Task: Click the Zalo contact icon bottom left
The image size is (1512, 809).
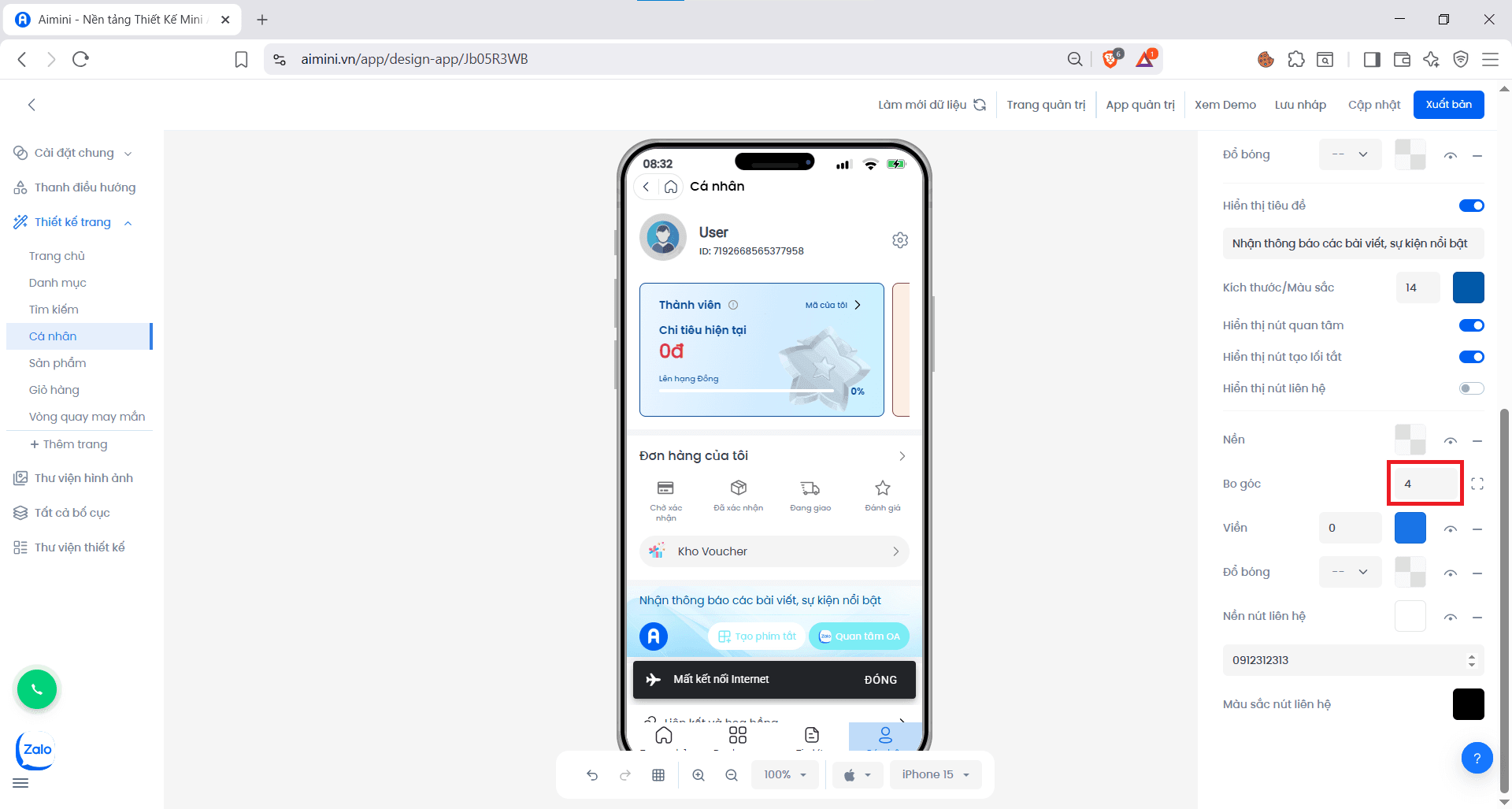Action: [x=35, y=750]
